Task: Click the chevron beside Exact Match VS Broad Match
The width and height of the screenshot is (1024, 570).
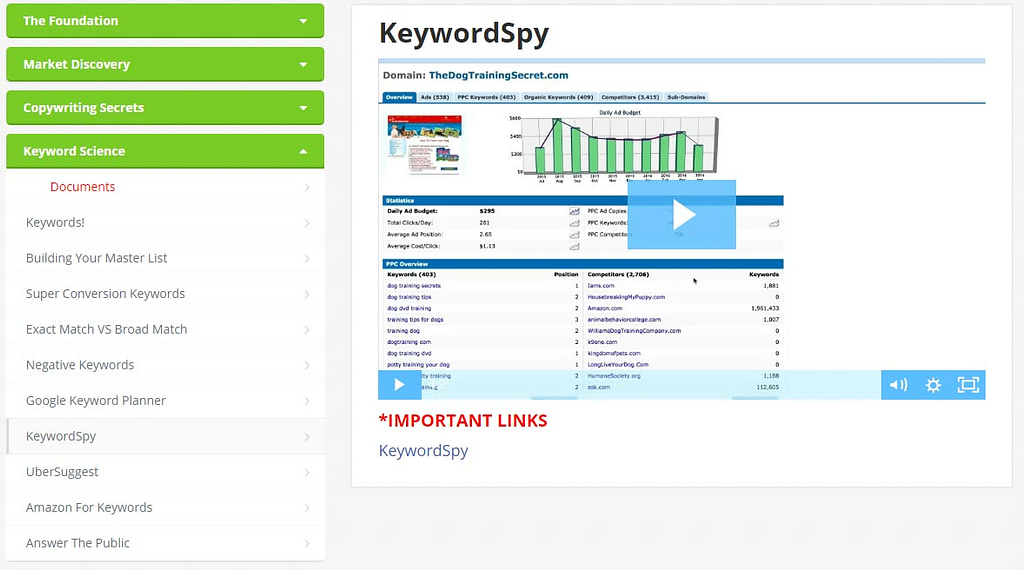Action: 307,330
